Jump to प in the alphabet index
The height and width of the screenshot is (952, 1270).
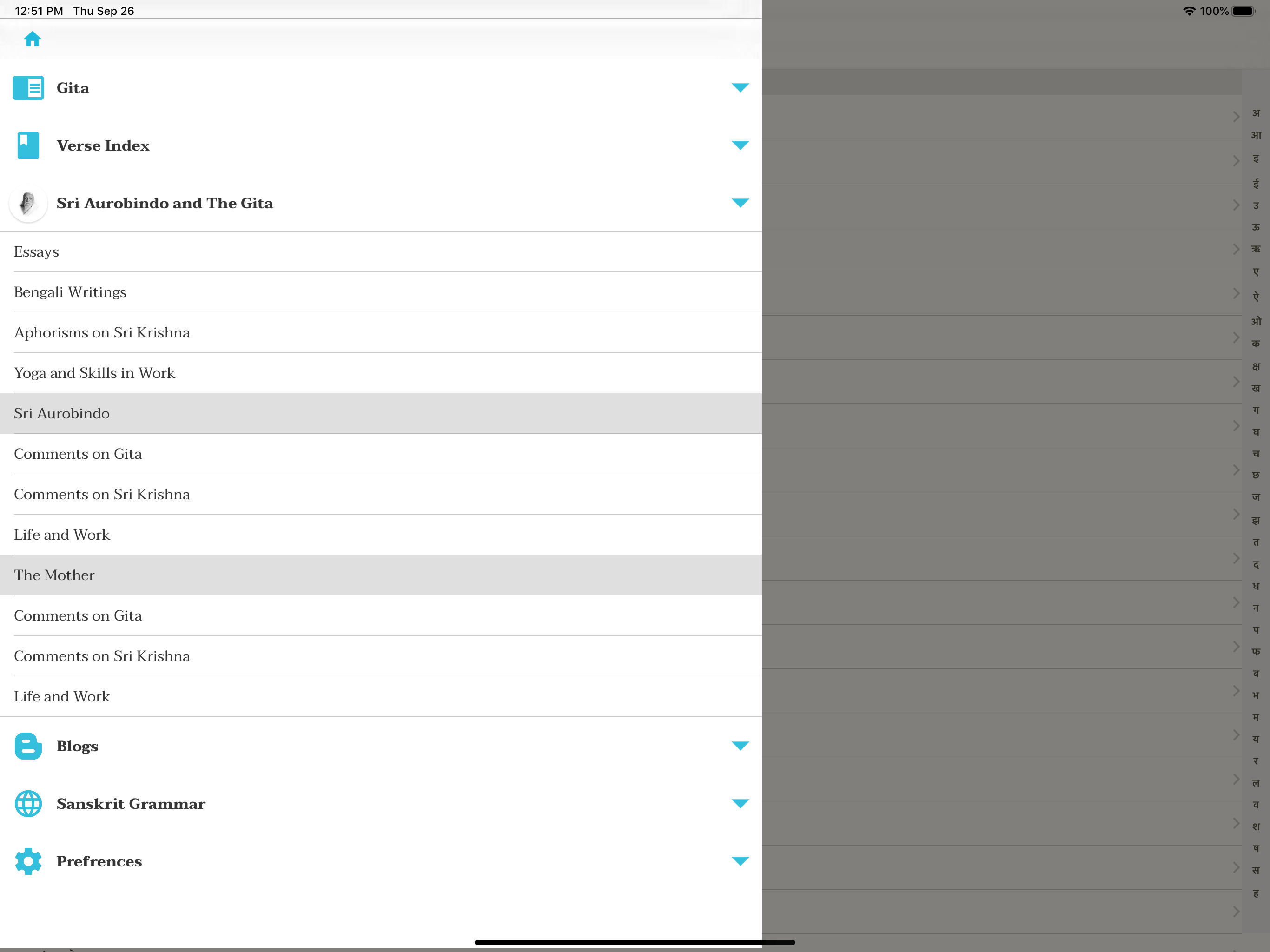tap(1256, 630)
